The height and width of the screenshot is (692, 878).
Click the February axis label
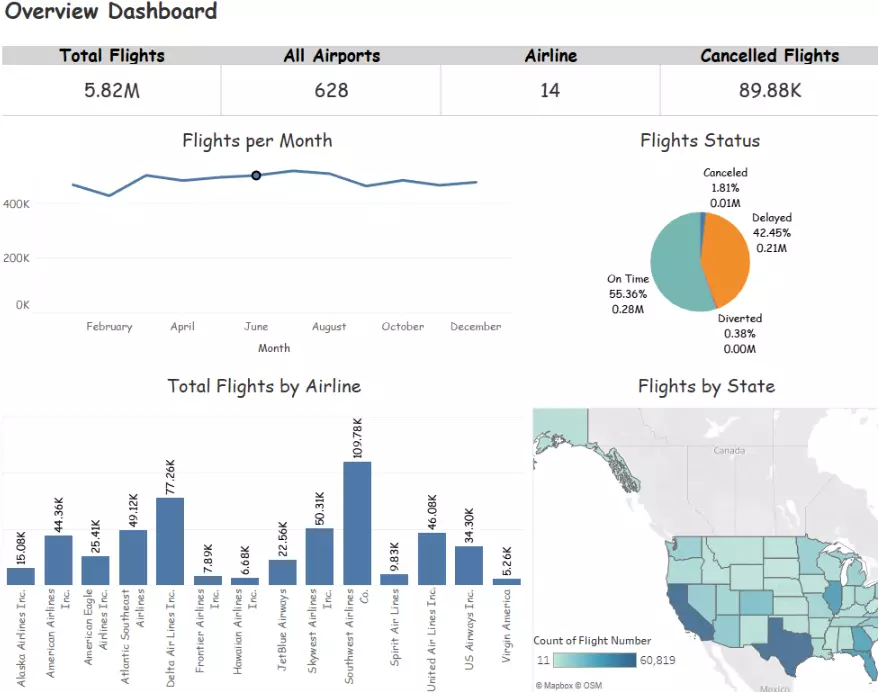[x=109, y=326]
